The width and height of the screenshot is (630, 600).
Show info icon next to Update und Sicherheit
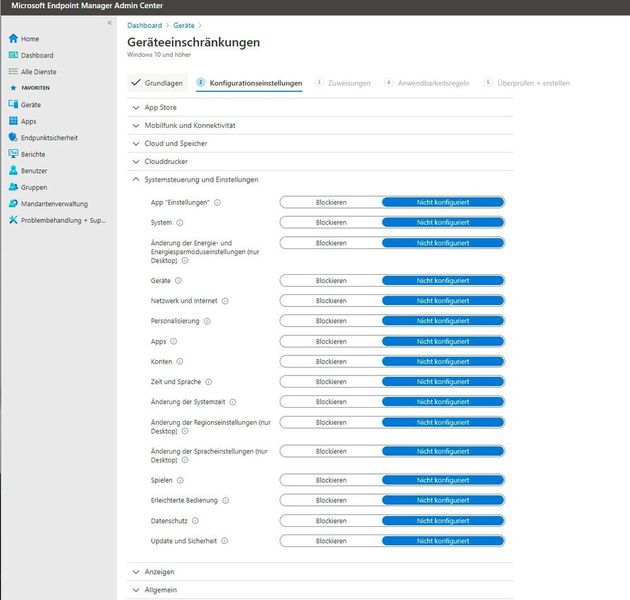[x=225, y=541]
